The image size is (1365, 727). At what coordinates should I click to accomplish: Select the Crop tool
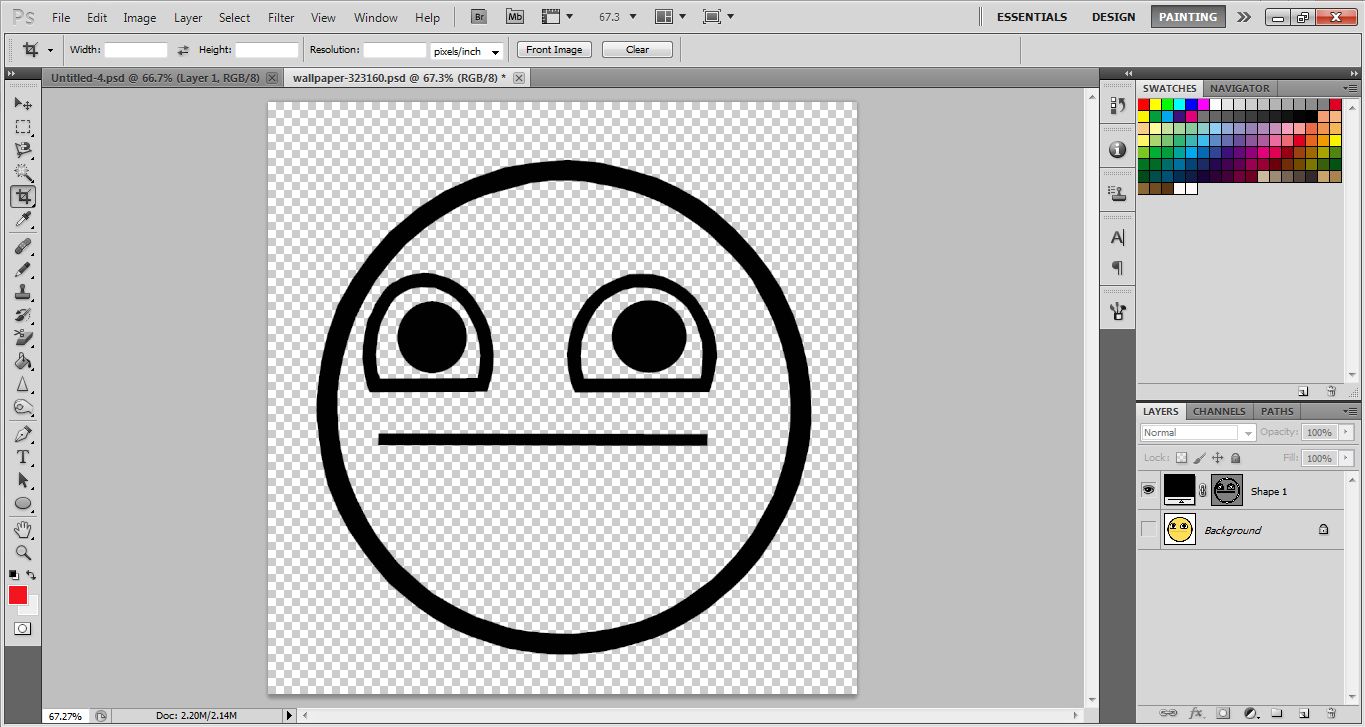click(x=24, y=196)
